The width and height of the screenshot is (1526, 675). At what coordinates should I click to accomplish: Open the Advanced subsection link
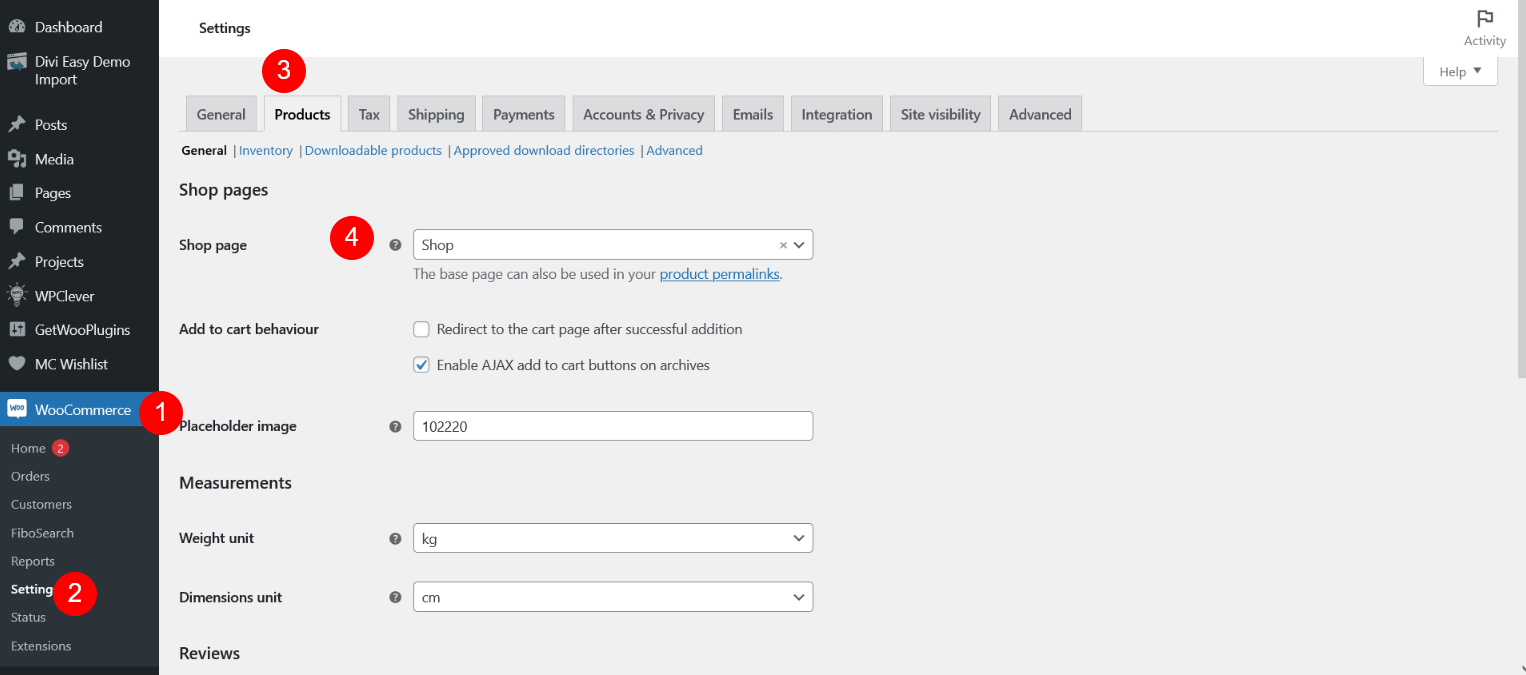click(x=674, y=150)
